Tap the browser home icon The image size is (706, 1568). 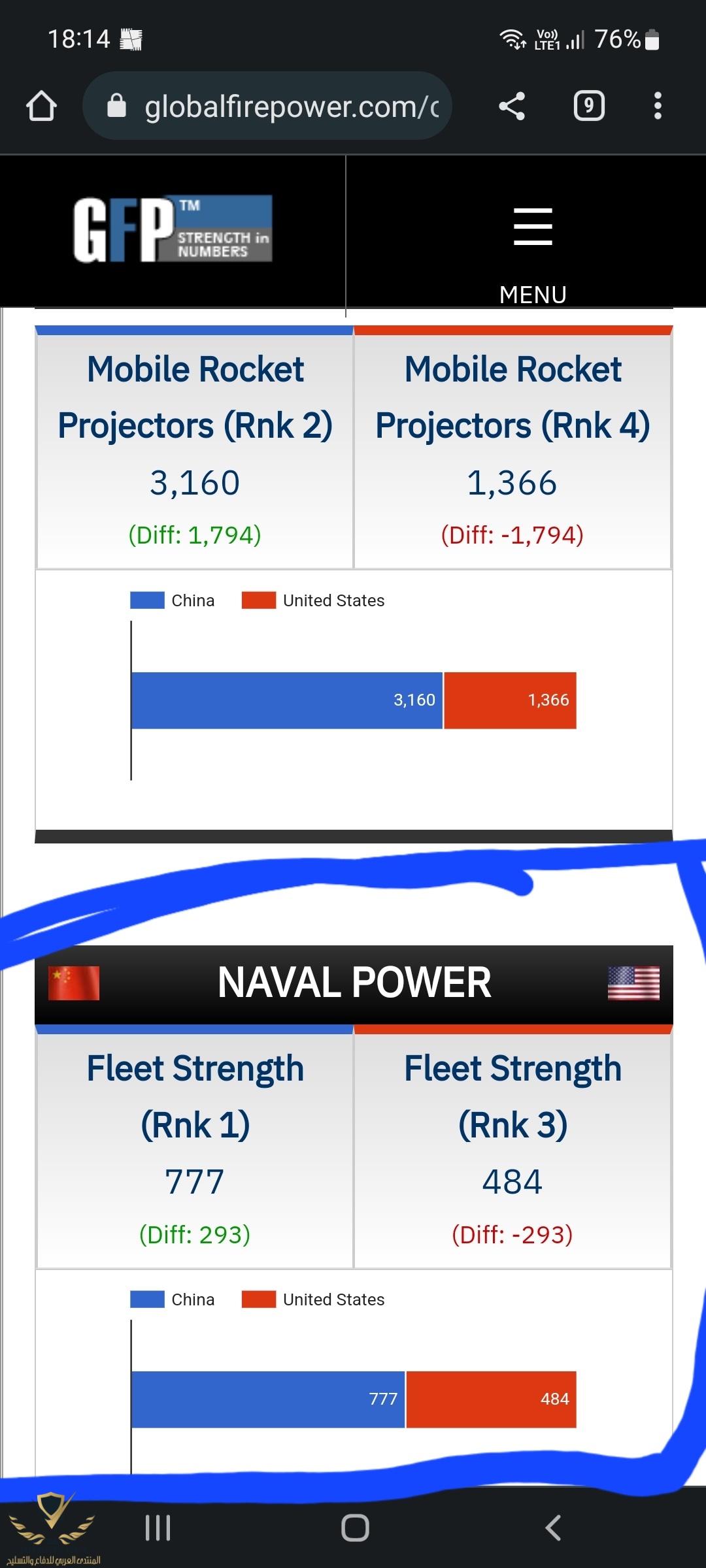(41, 106)
